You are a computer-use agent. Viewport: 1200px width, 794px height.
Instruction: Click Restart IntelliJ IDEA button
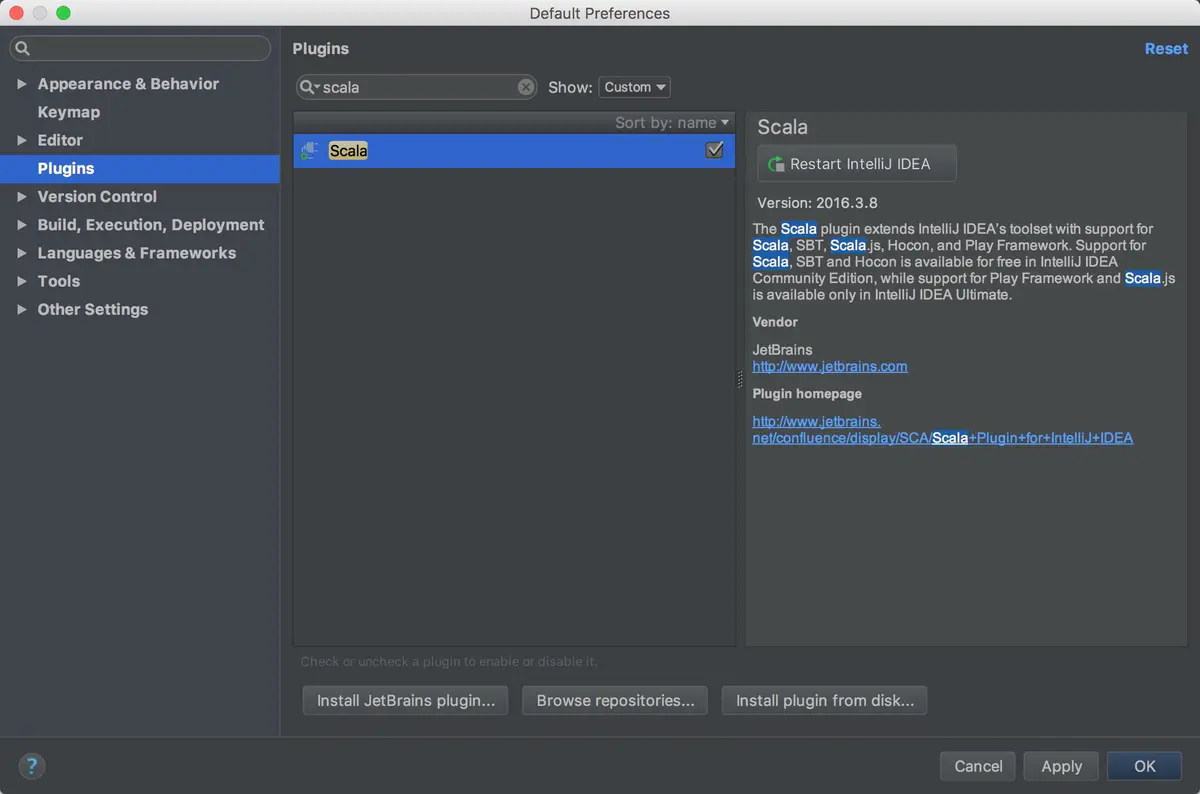click(x=857, y=164)
